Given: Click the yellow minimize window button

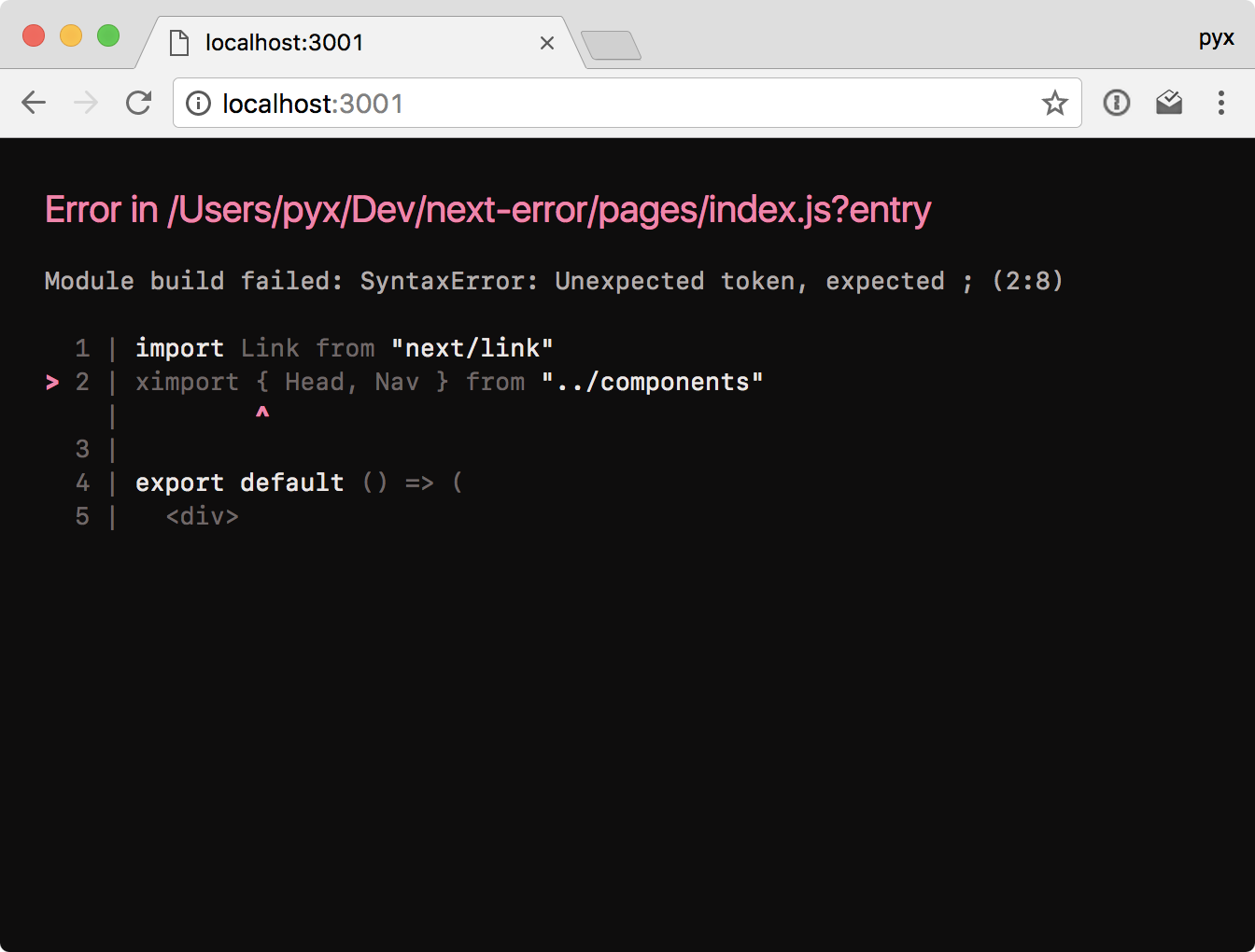Looking at the screenshot, I should 71,35.
